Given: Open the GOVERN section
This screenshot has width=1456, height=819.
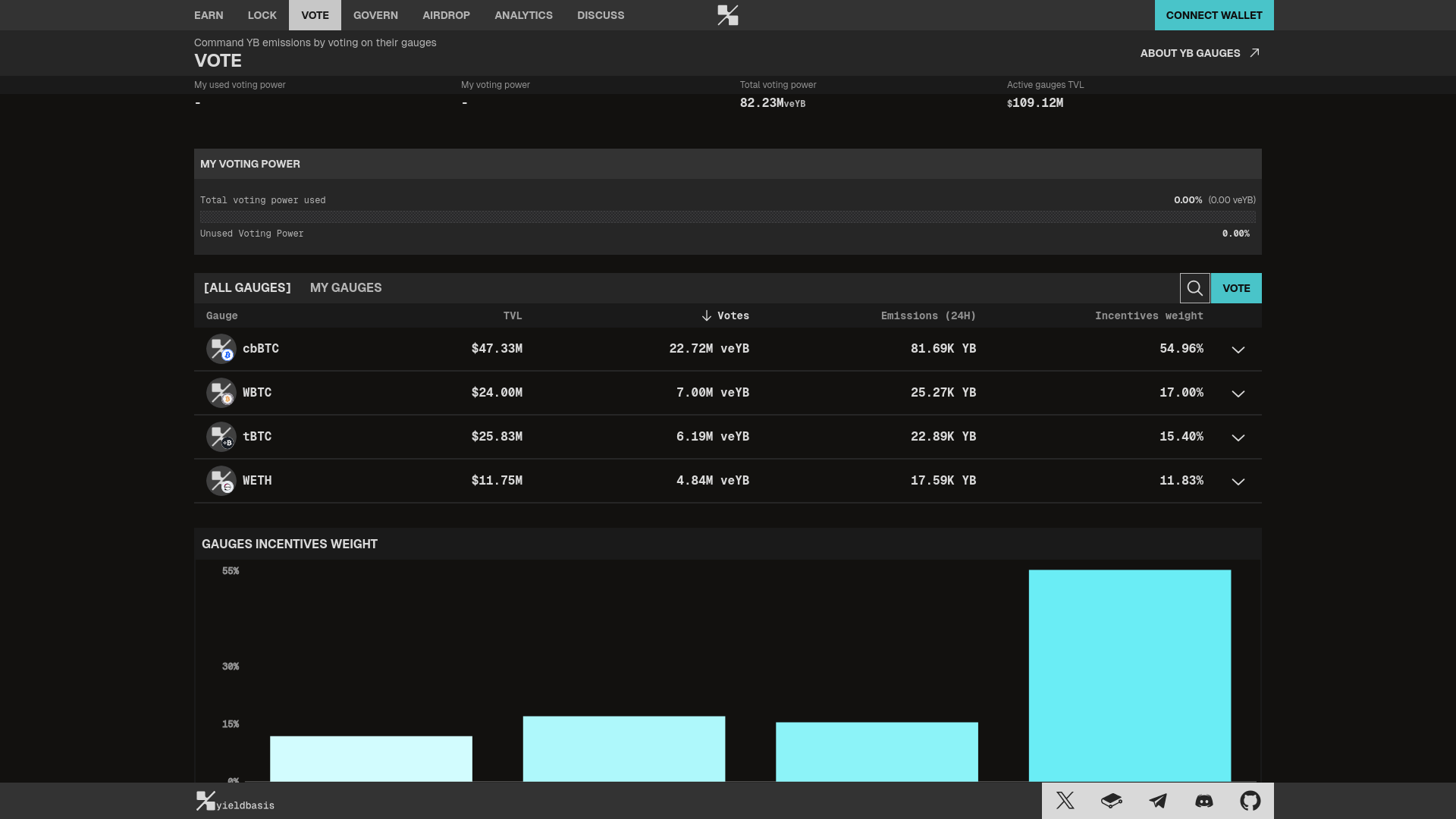Looking at the screenshot, I should coord(375,15).
